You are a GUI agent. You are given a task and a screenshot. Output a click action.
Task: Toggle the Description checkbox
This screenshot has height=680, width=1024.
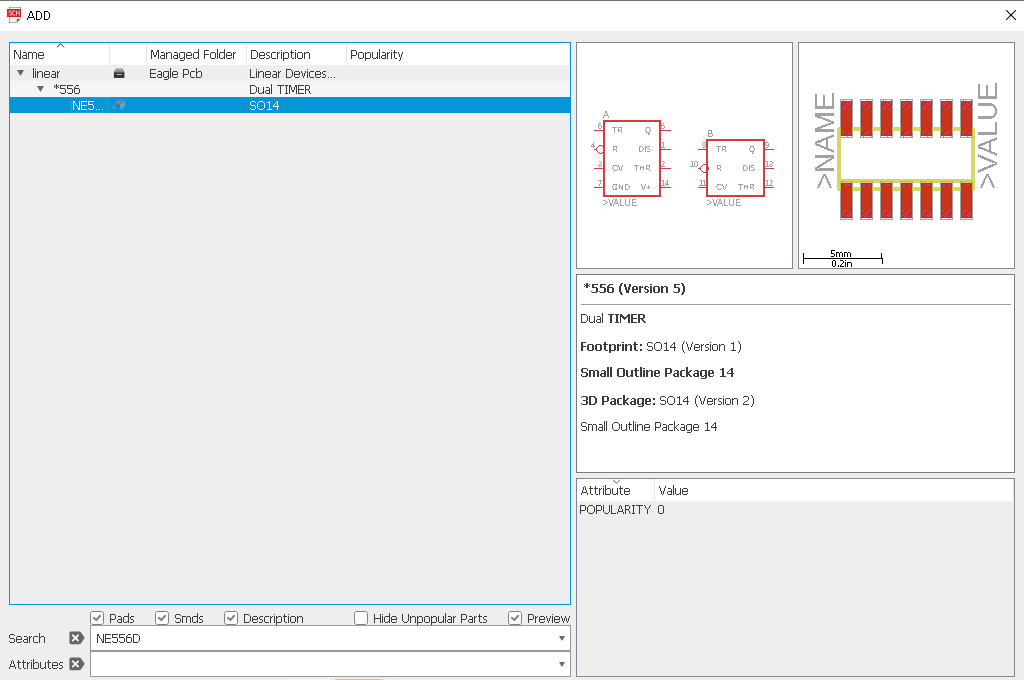click(231, 618)
